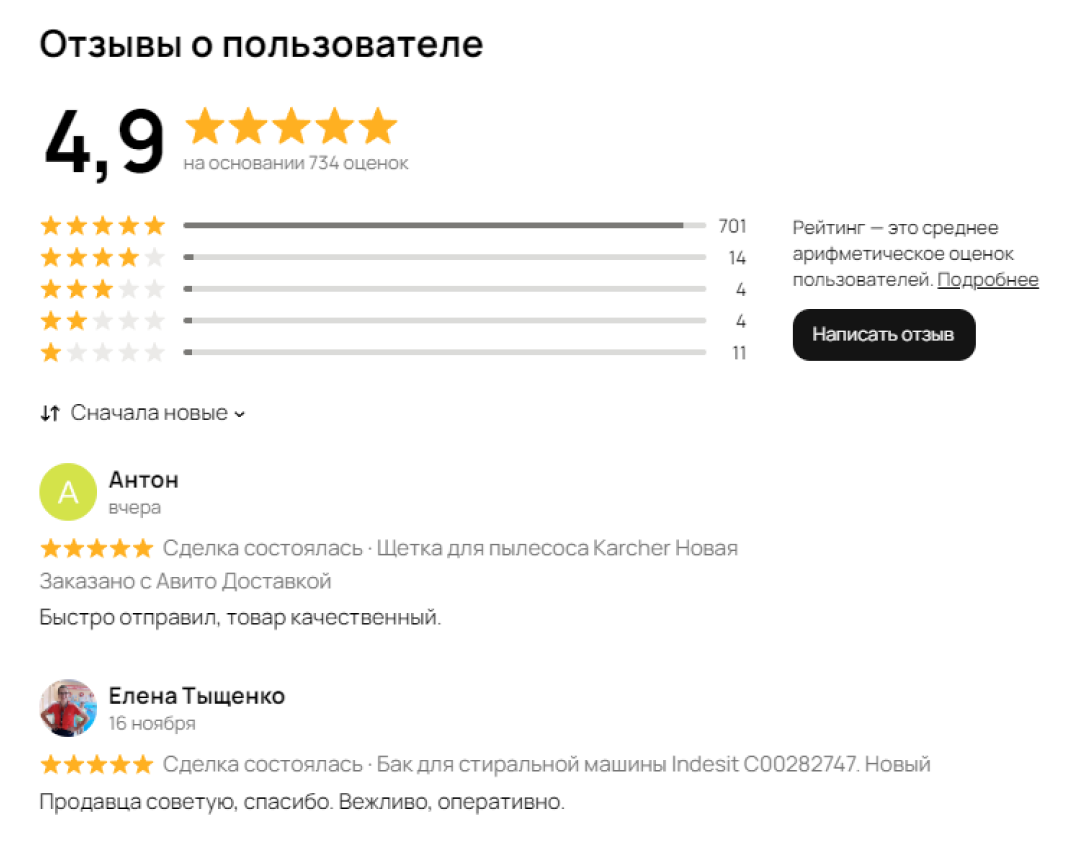This screenshot has height=845, width=1080.
Task: Open "Щетка для пылесоса Karcher Новая" listing
Action: coord(556,548)
